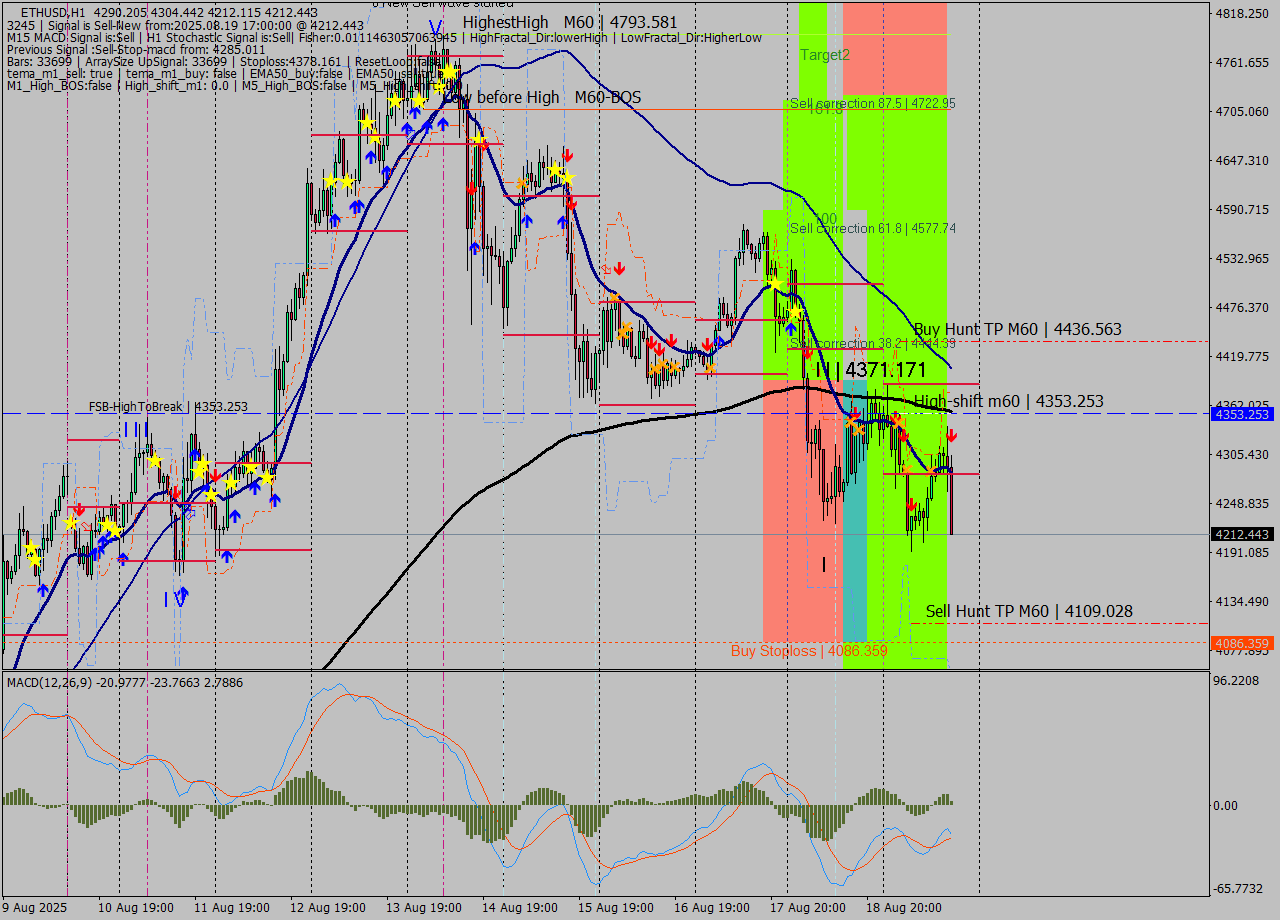Viewport: 1280px width, 920px height.
Task: Select the FSB-HighToBreak level label
Action: (167, 407)
